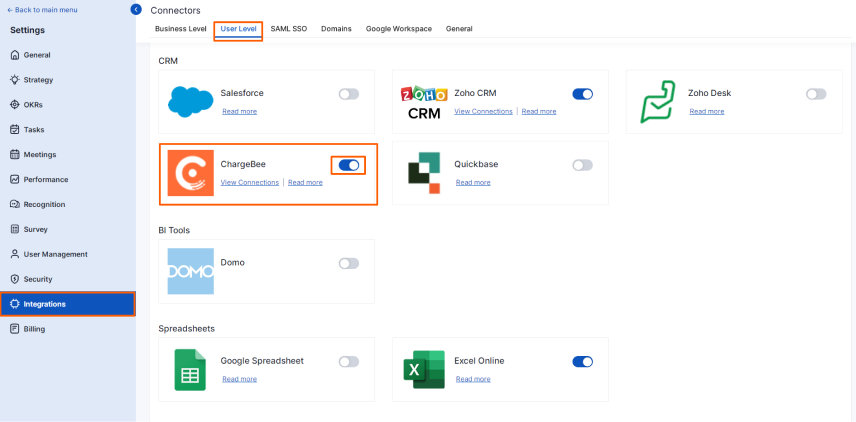
Task: Open Quickbase Read more link
Action: [473, 182]
